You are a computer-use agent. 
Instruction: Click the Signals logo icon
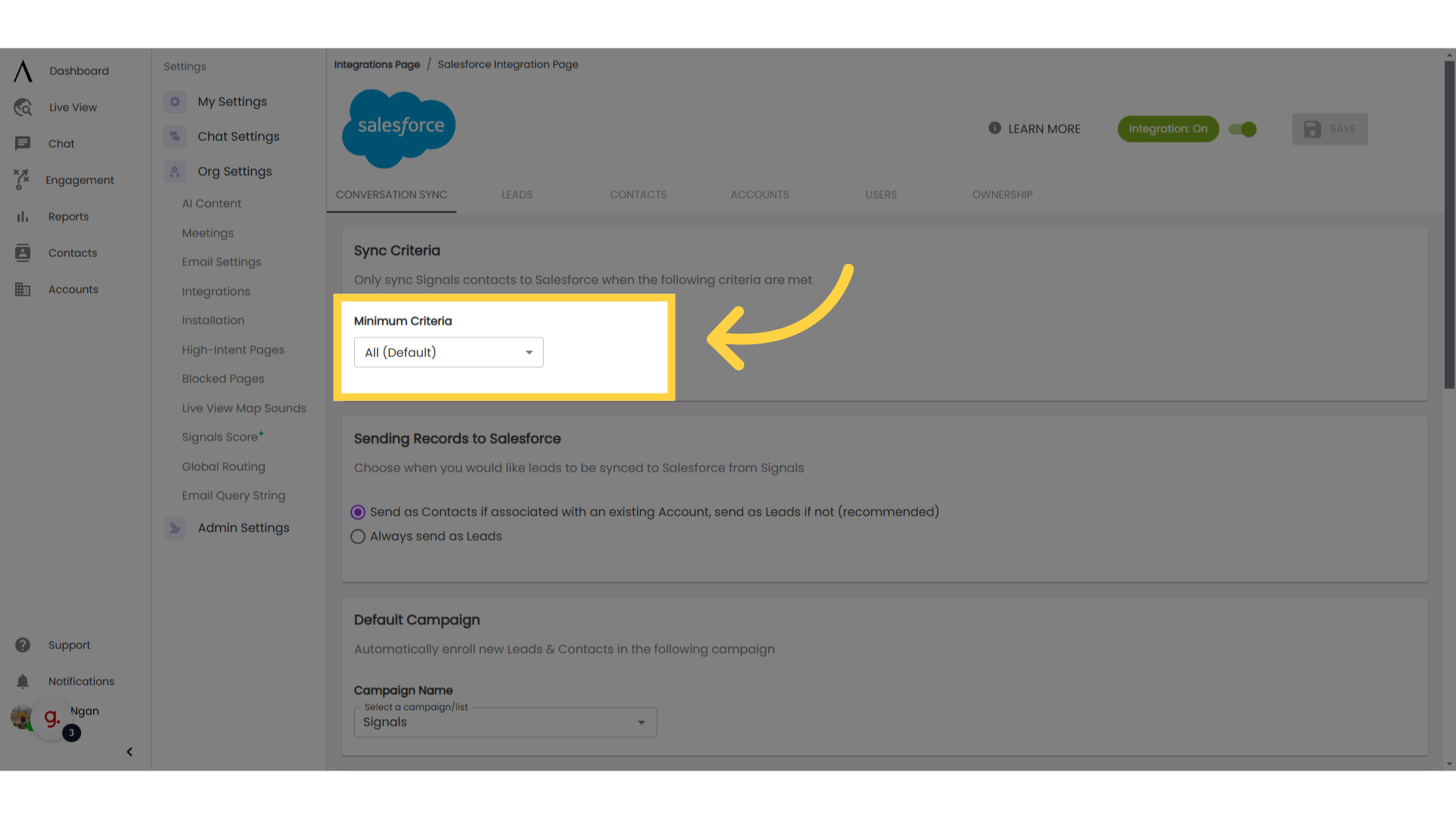click(23, 71)
